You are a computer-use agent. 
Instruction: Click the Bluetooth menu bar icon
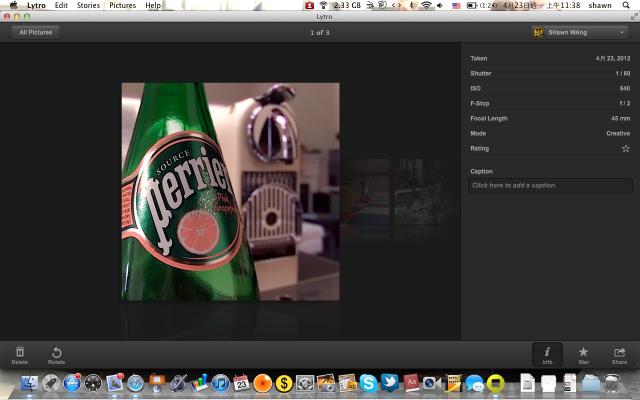[411, 5]
